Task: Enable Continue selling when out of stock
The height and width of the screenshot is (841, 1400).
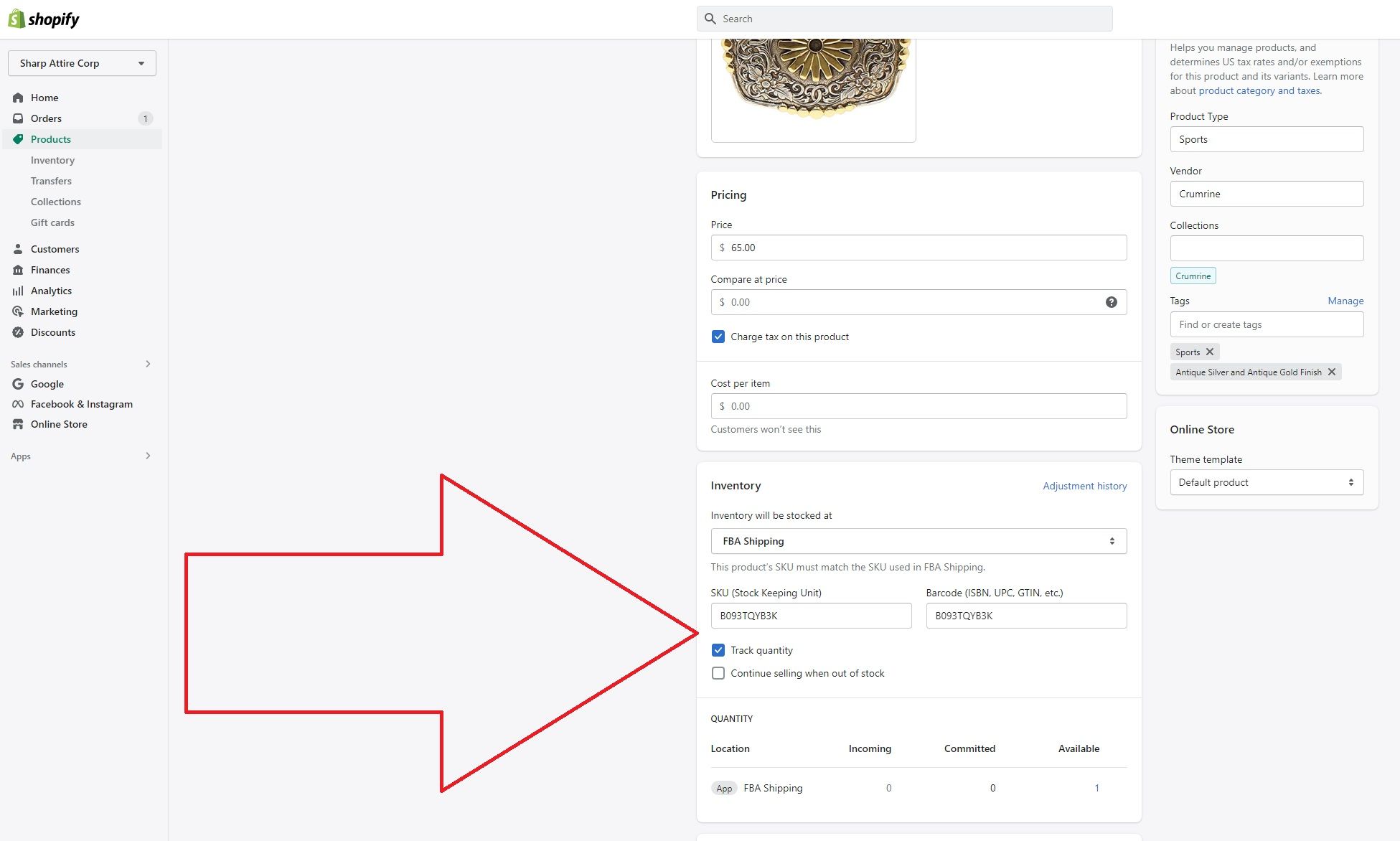Action: click(718, 673)
